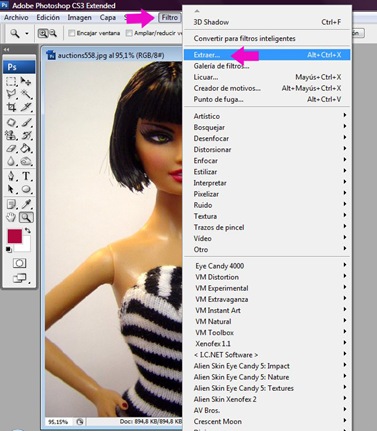This screenshot has height=431, width=377.
Task: Open Alien Skin Xenofex 2 submenu
Action: (267, 399)
